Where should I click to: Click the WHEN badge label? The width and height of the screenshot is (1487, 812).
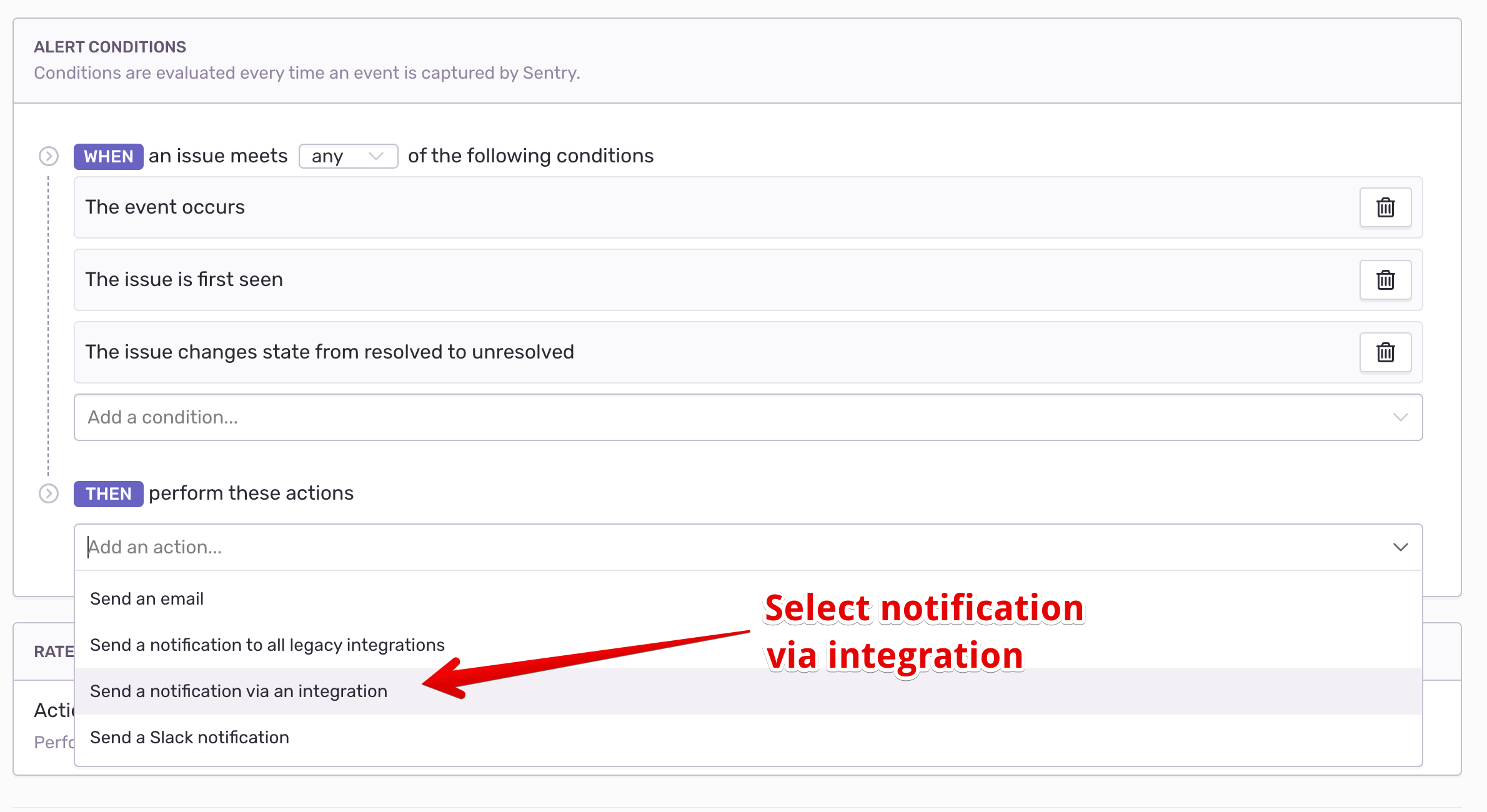(109, 156)
